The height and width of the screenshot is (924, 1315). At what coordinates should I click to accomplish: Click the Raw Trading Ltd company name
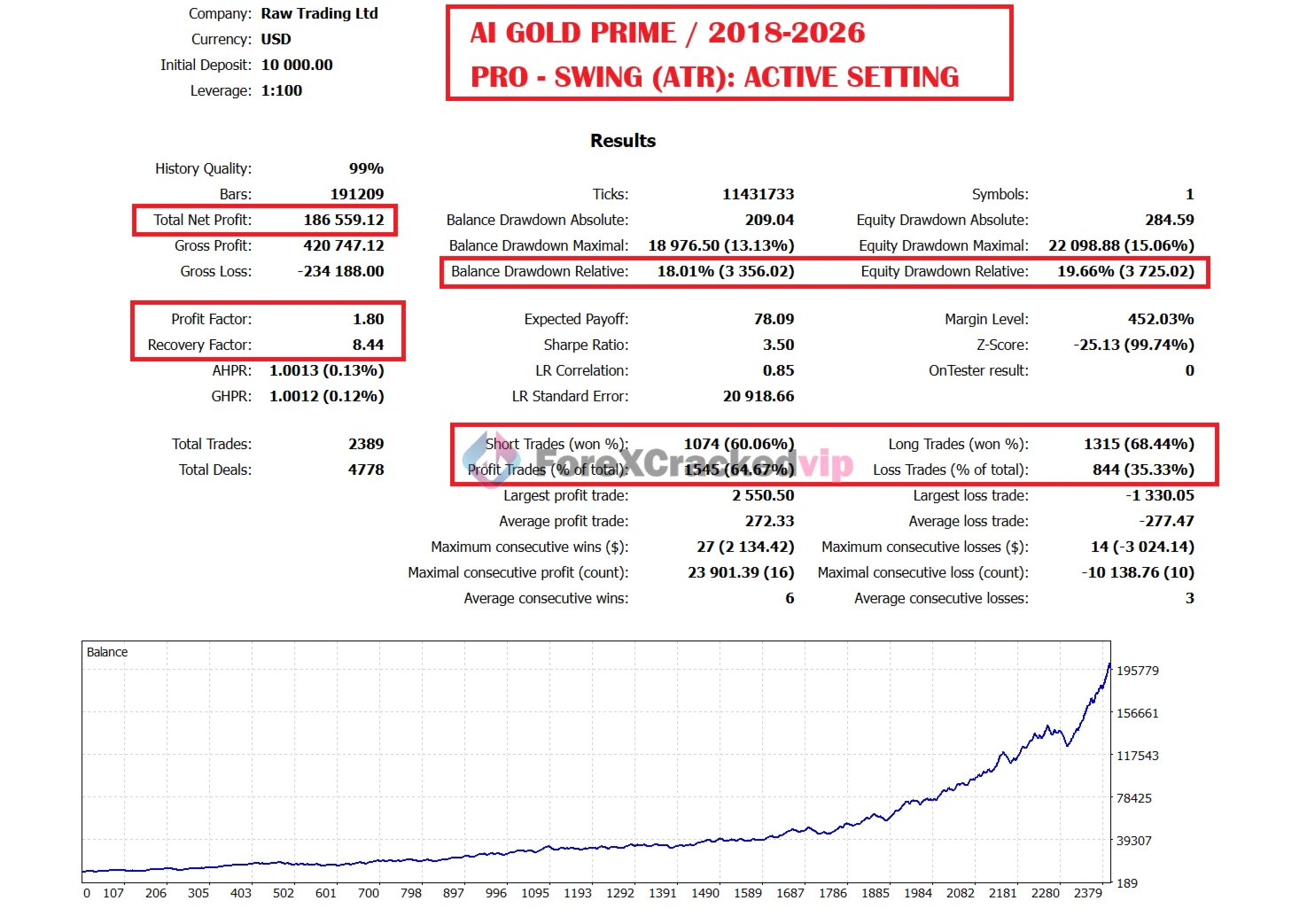point(319,13)
